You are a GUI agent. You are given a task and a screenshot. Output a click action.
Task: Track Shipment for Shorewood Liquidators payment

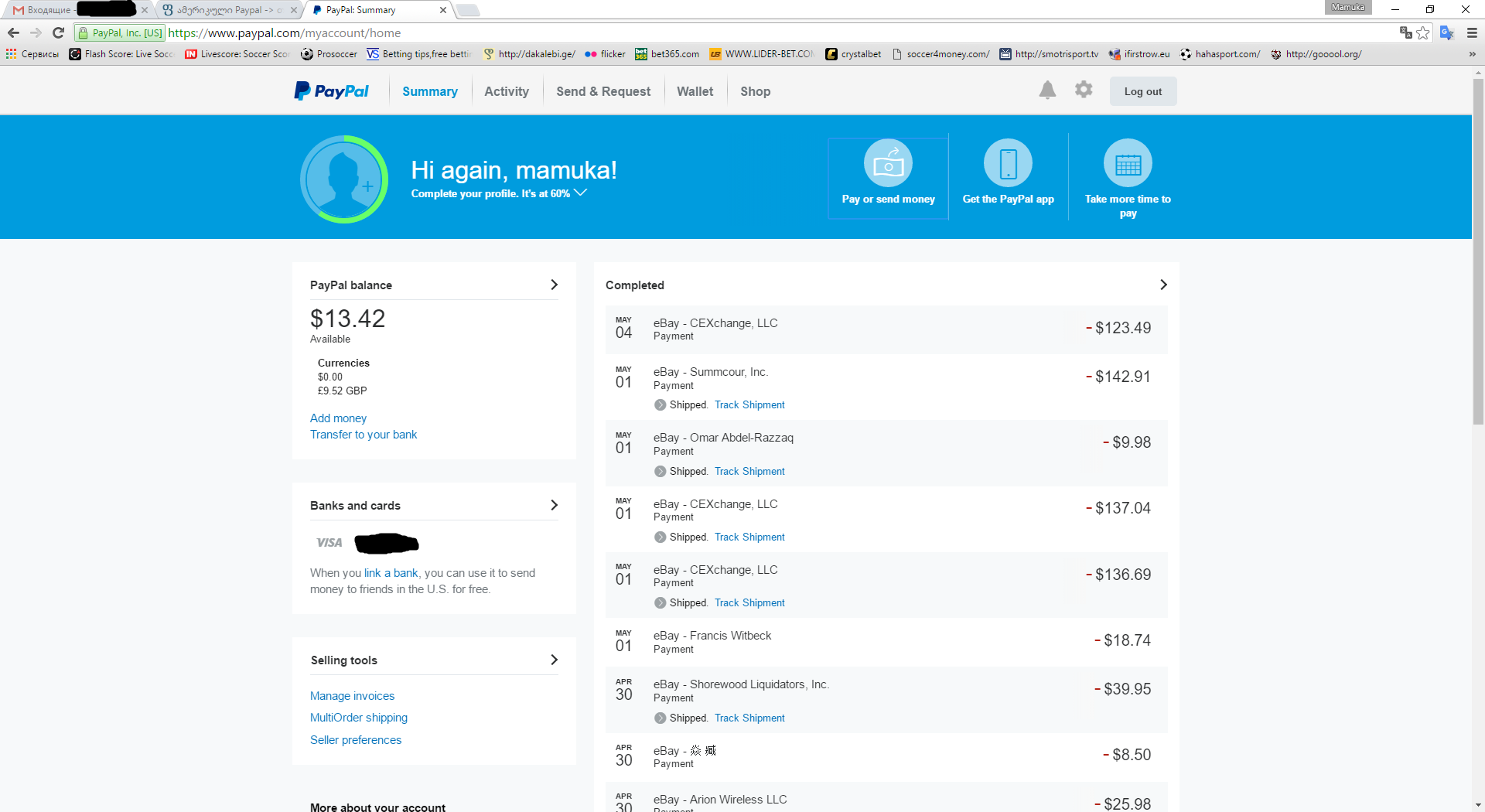click(x=749, y=718)
